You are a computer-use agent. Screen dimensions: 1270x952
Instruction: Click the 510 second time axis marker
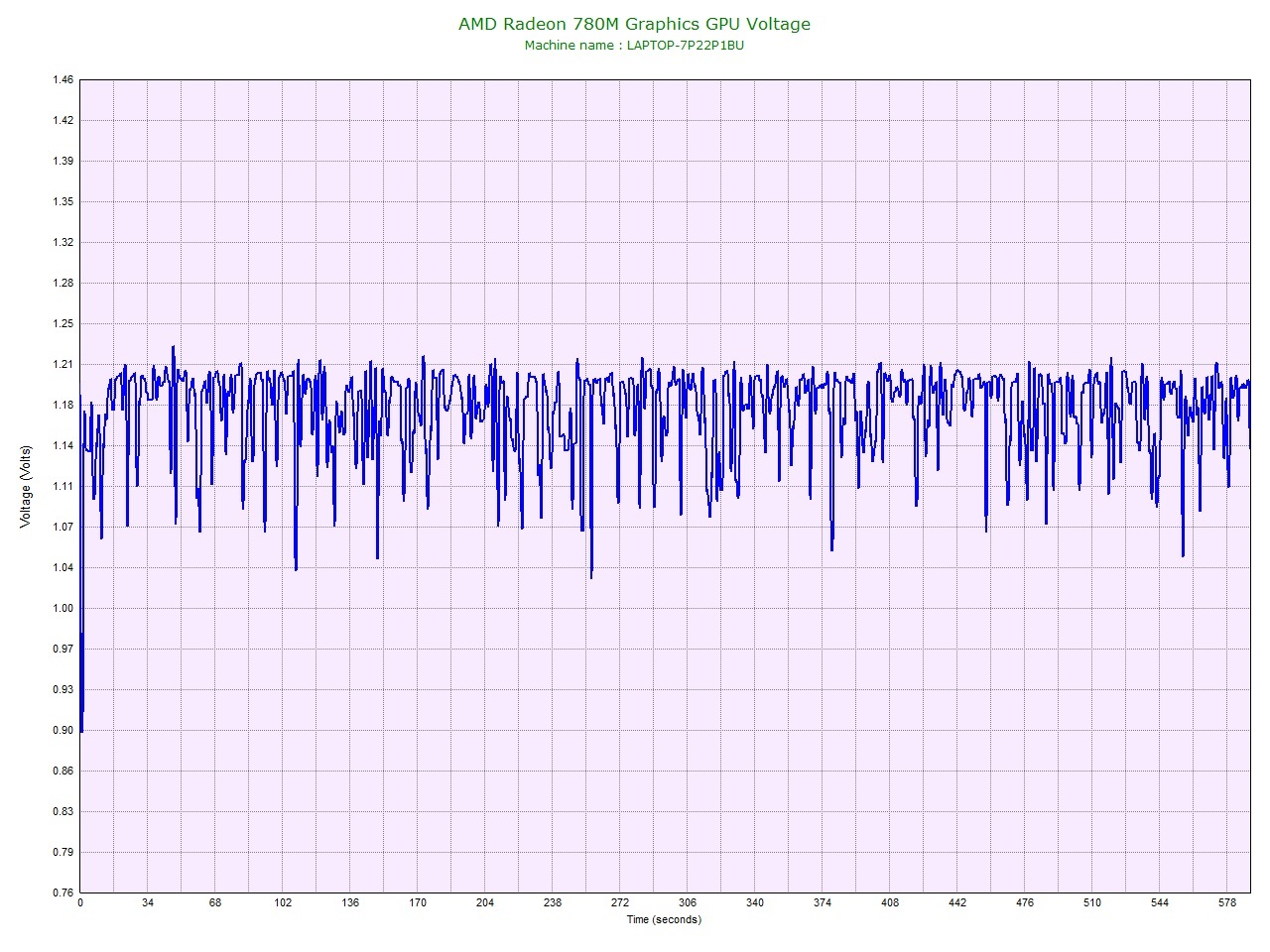(x=1092, y=902)
